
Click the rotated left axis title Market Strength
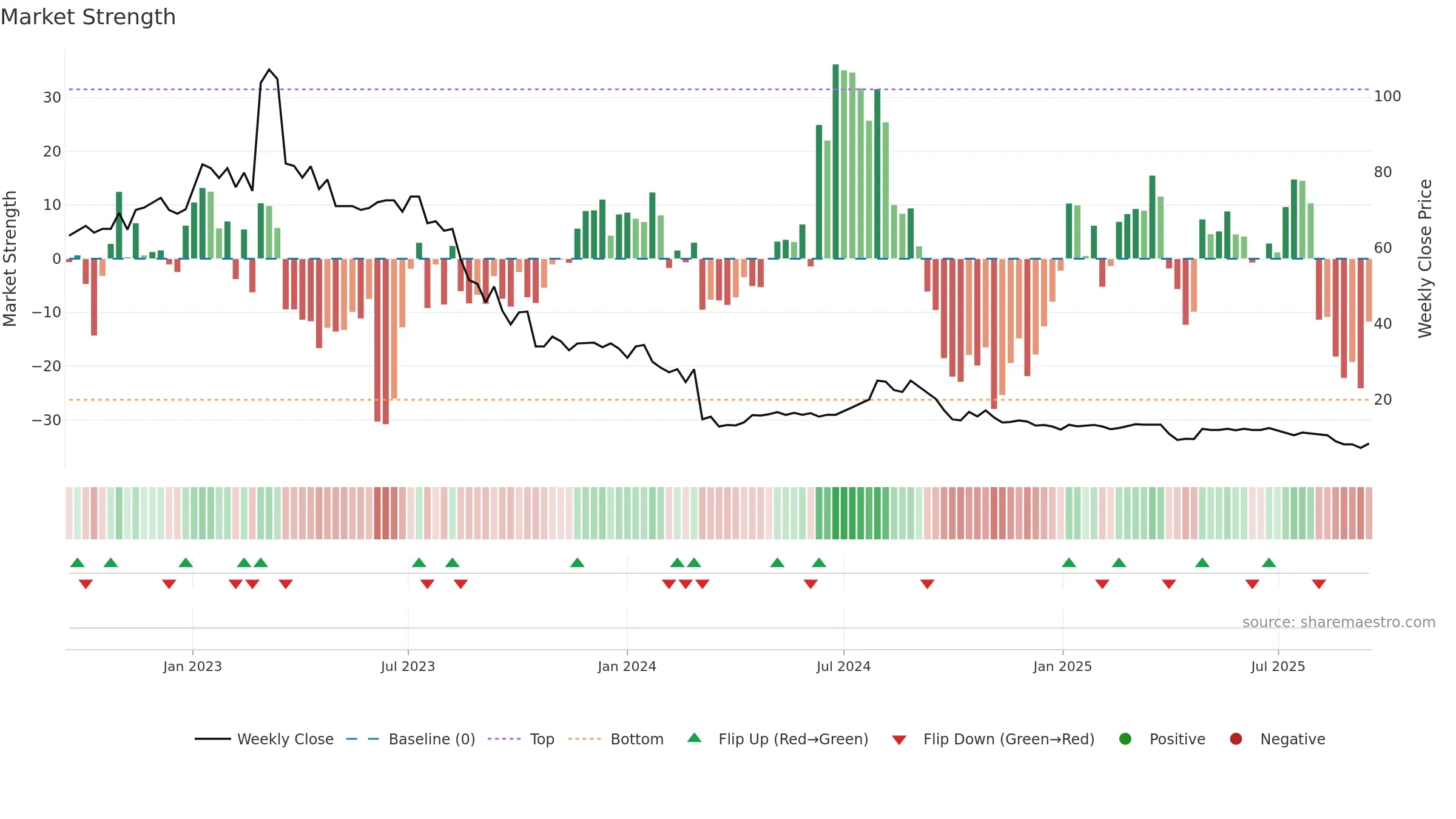[x=10, y=258]
